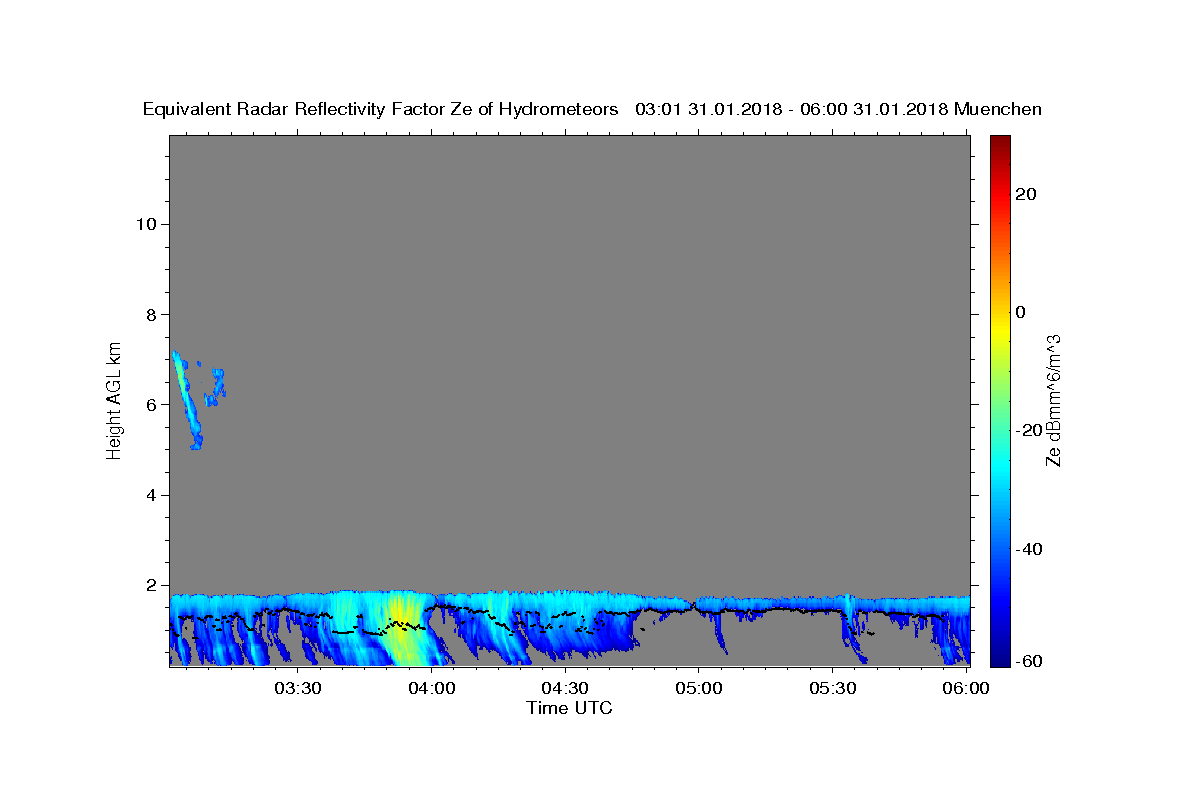
Task: Click the colorbar label "Ze dBmm^6/m^3"
Action: coord(1052,400)
